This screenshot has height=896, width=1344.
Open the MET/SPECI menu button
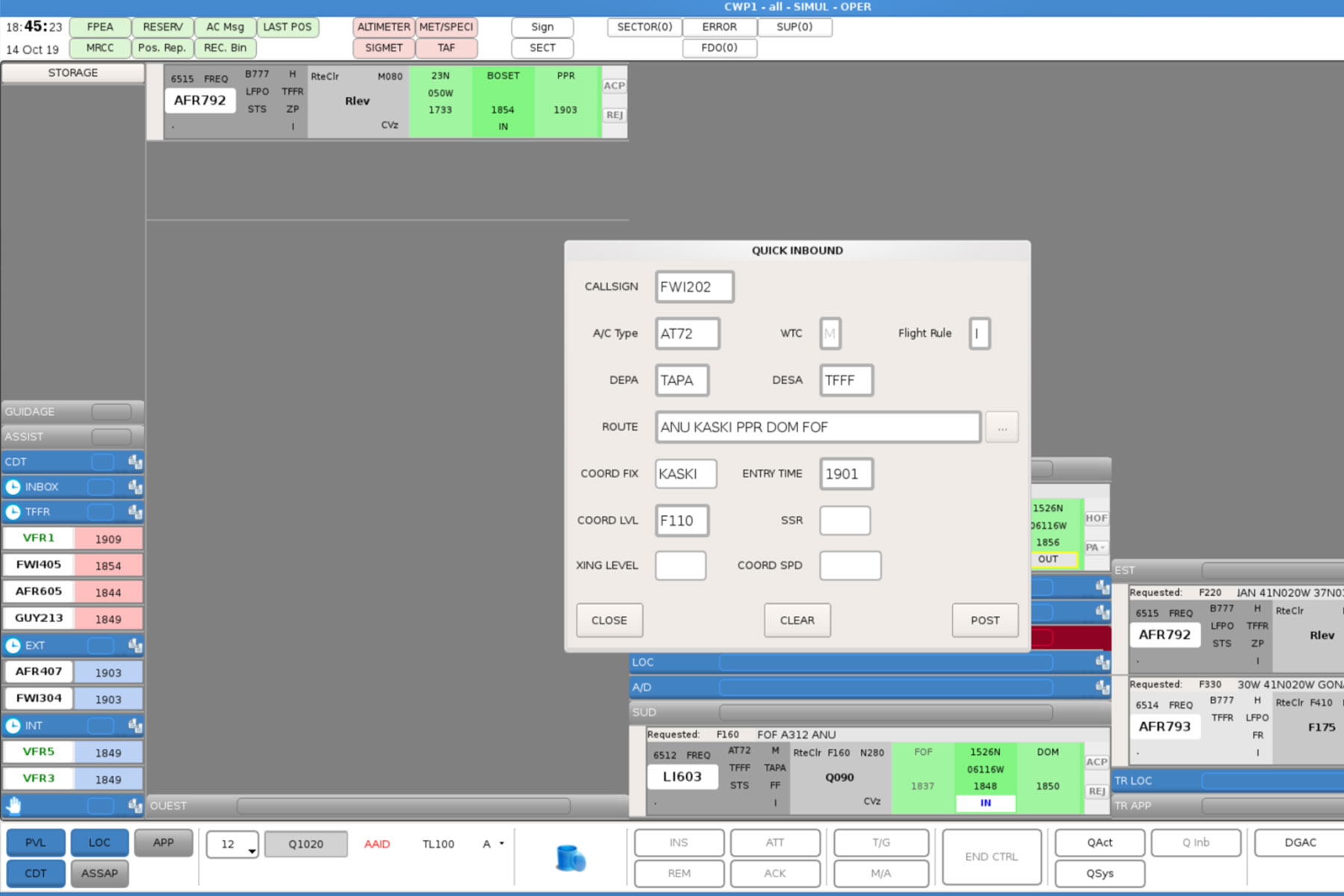pyautogui.click(x=447, y=27)
